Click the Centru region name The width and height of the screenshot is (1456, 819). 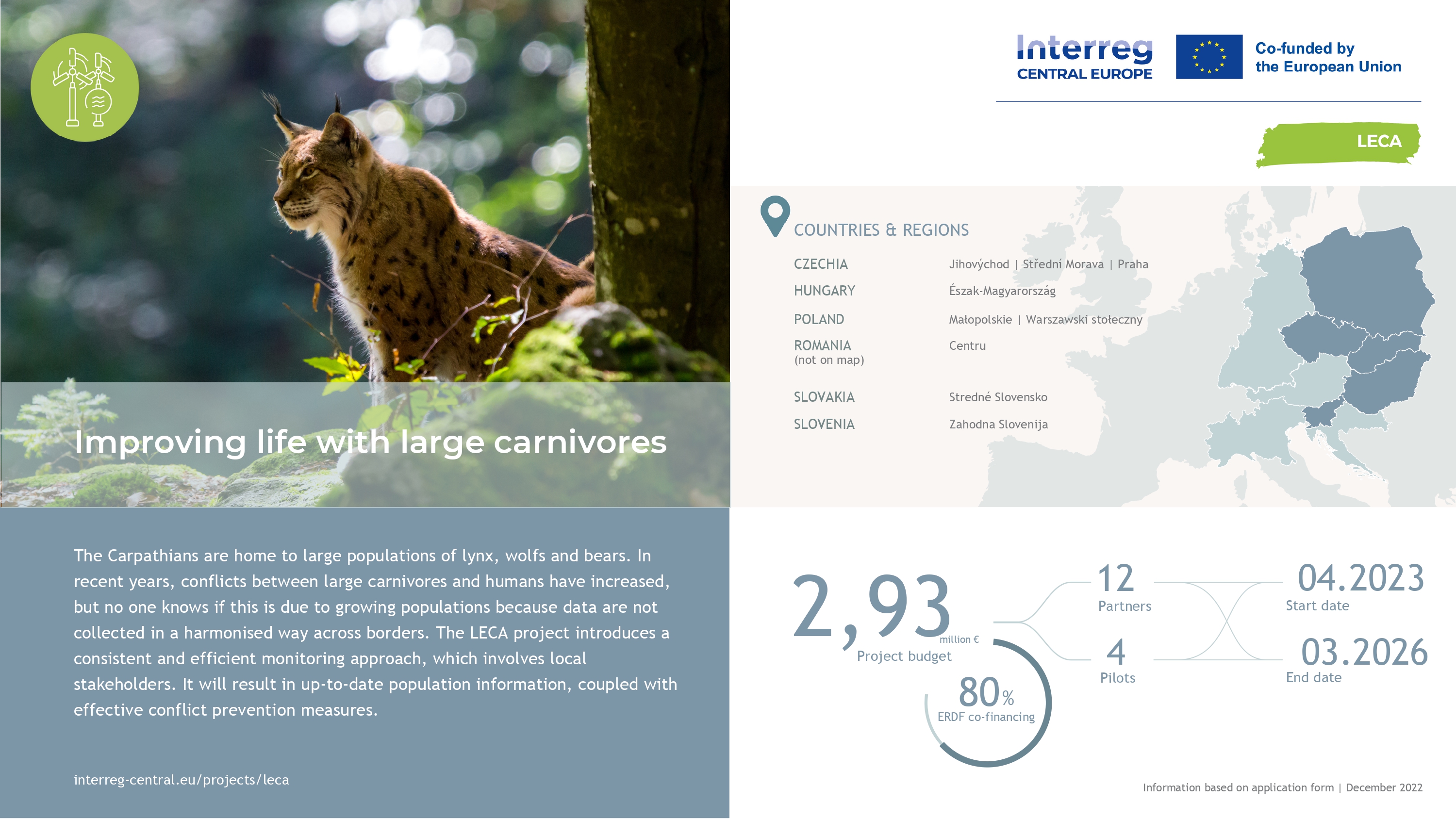(x=967, y=346)
